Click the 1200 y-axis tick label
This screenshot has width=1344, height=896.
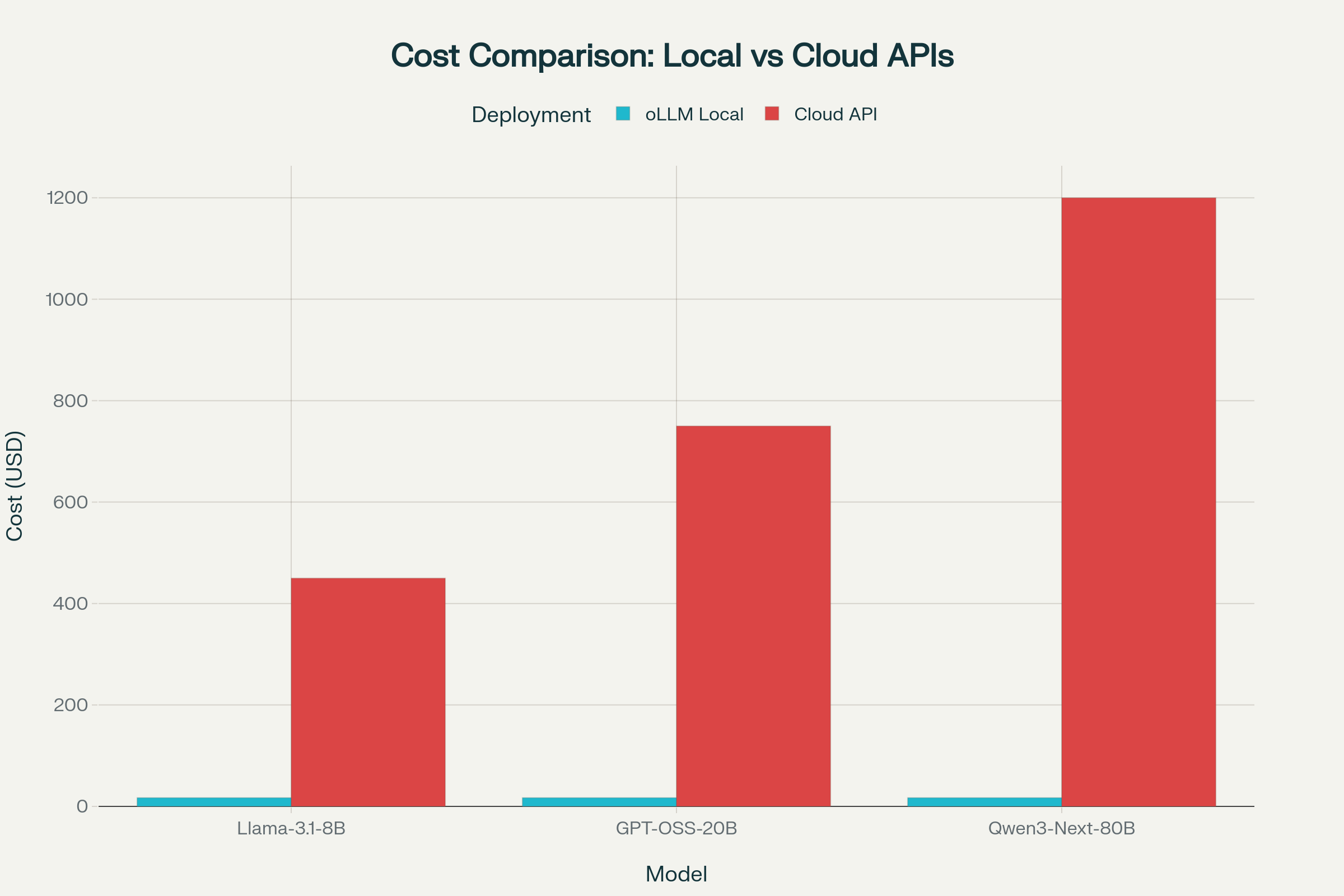point(67,198)
